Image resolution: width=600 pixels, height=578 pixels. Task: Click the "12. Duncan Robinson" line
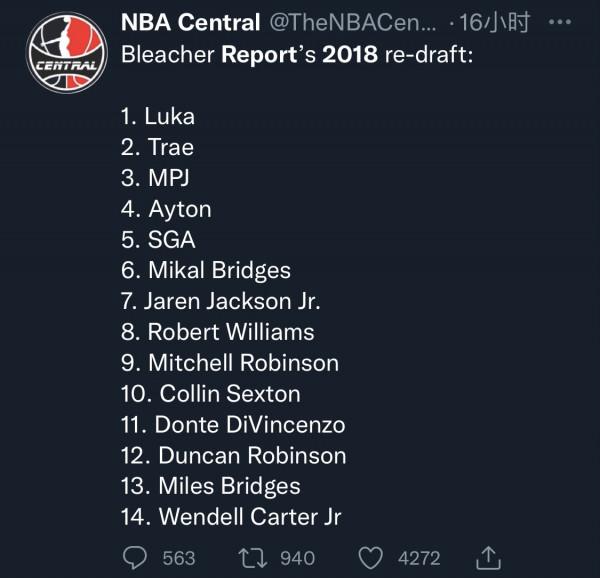(x=233, y=456)
